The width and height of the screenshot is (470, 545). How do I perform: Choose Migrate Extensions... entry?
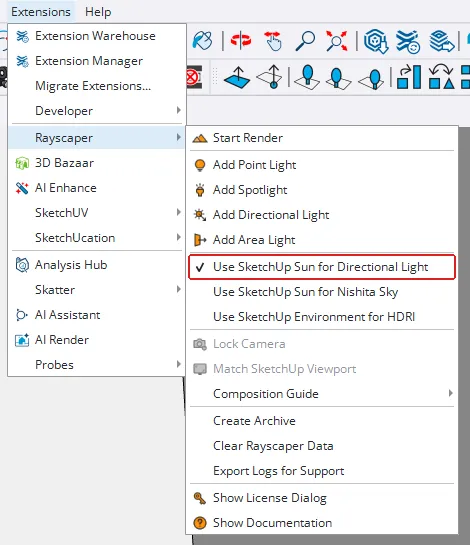(97, 86)
